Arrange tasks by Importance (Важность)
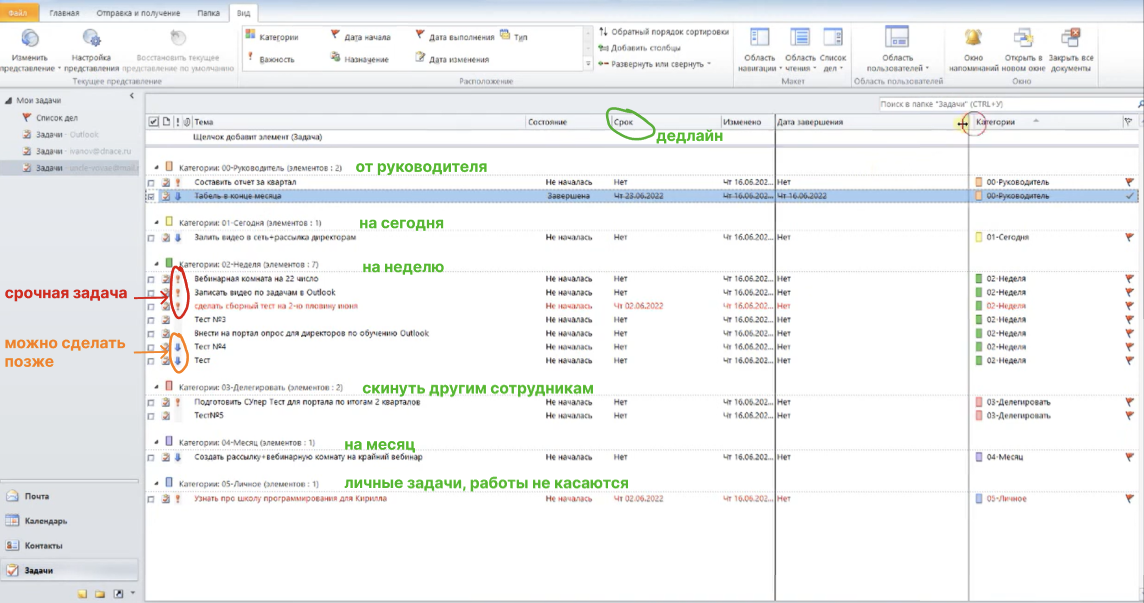This screenshot has height=603, width=1144. (x=271, y=59)
